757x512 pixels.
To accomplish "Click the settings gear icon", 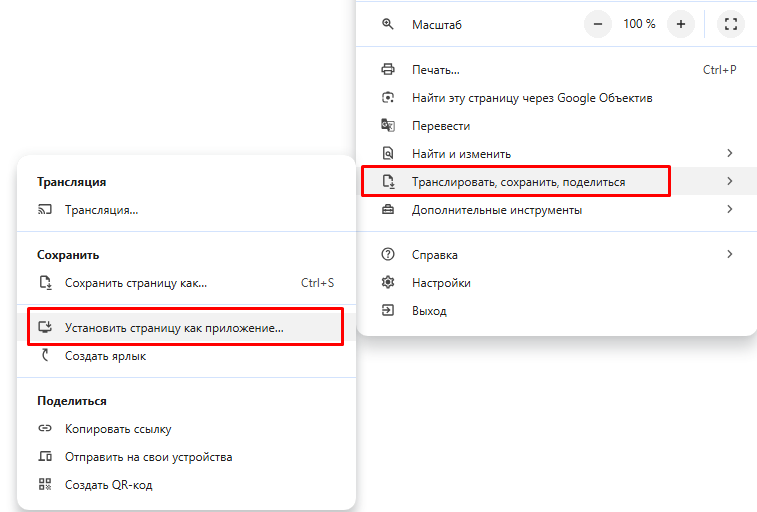I will [388, 283].
